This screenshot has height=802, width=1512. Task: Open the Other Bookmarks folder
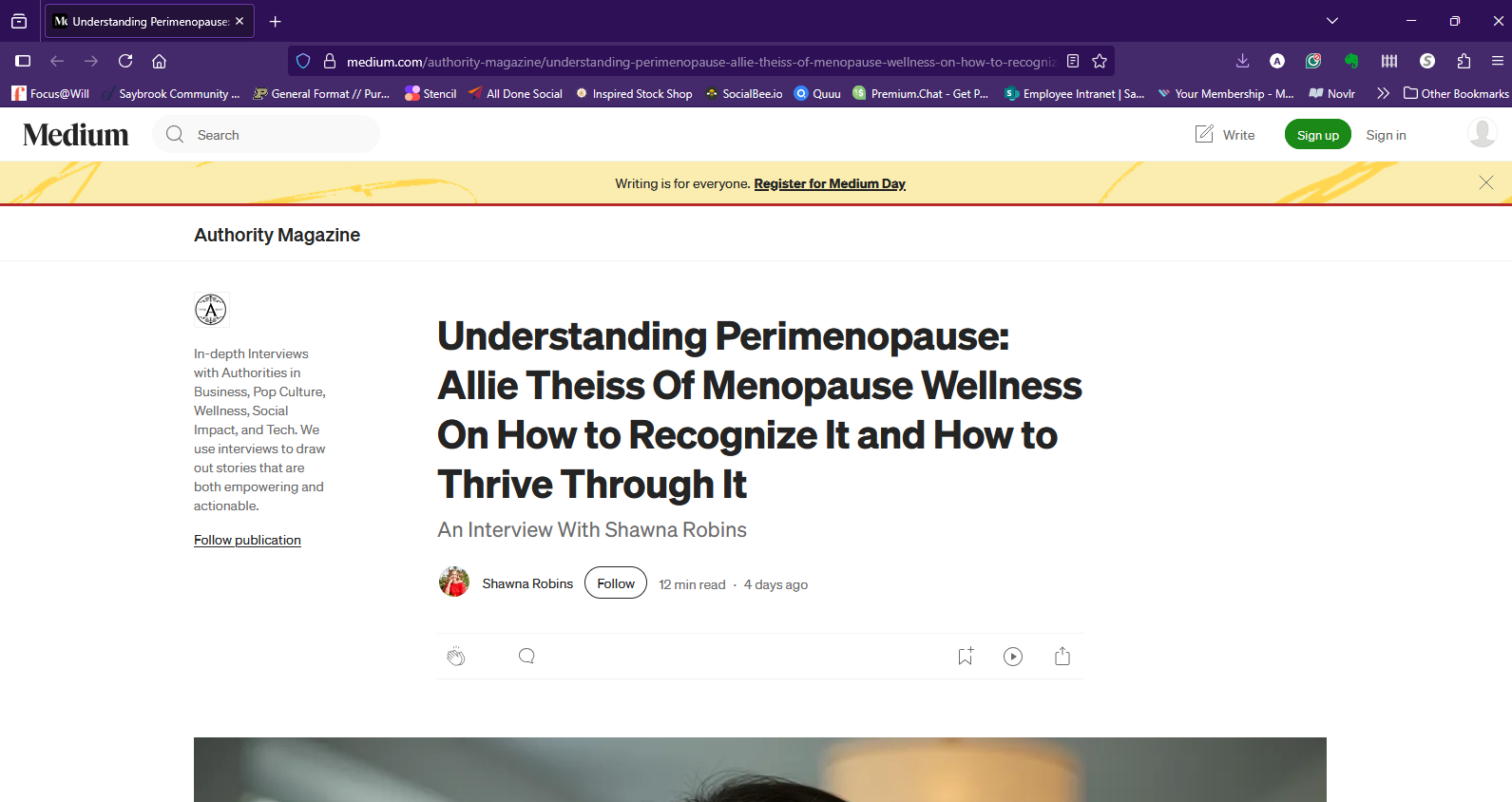[x=1456, y=93]
